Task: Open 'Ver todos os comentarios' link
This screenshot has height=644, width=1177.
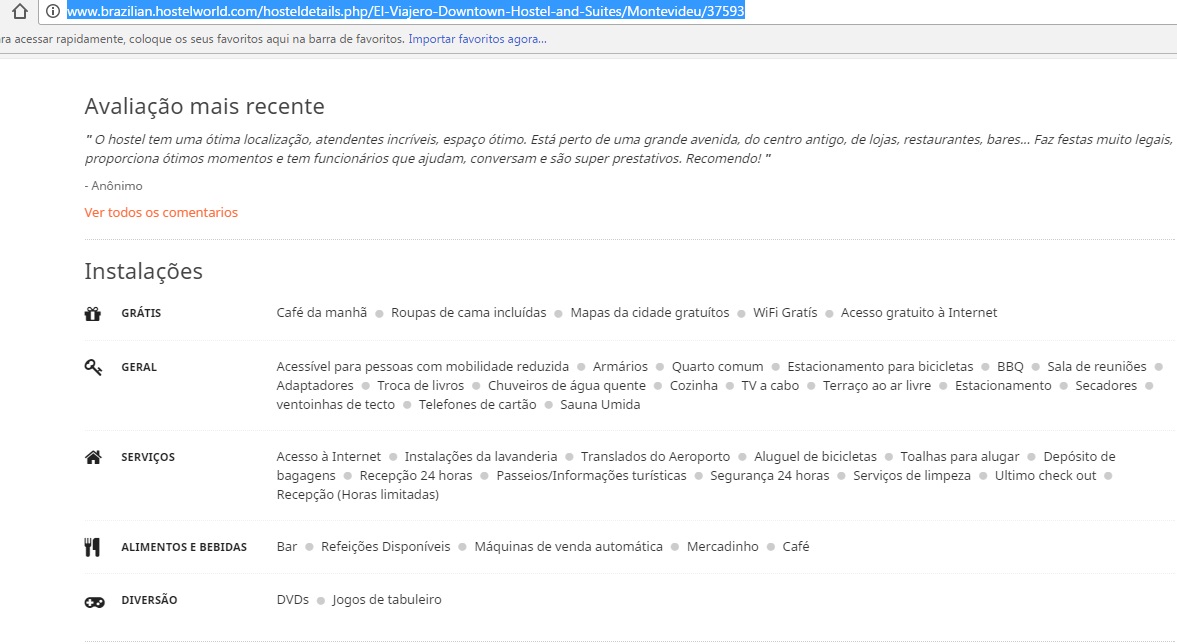Action: [161, 212]
